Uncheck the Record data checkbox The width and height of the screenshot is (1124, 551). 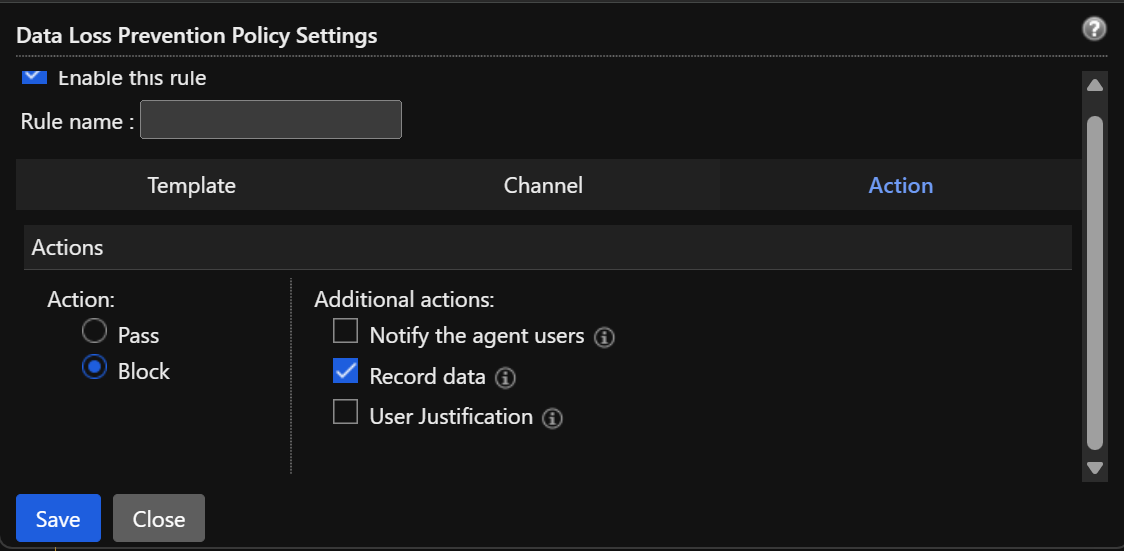pos(346,372)
